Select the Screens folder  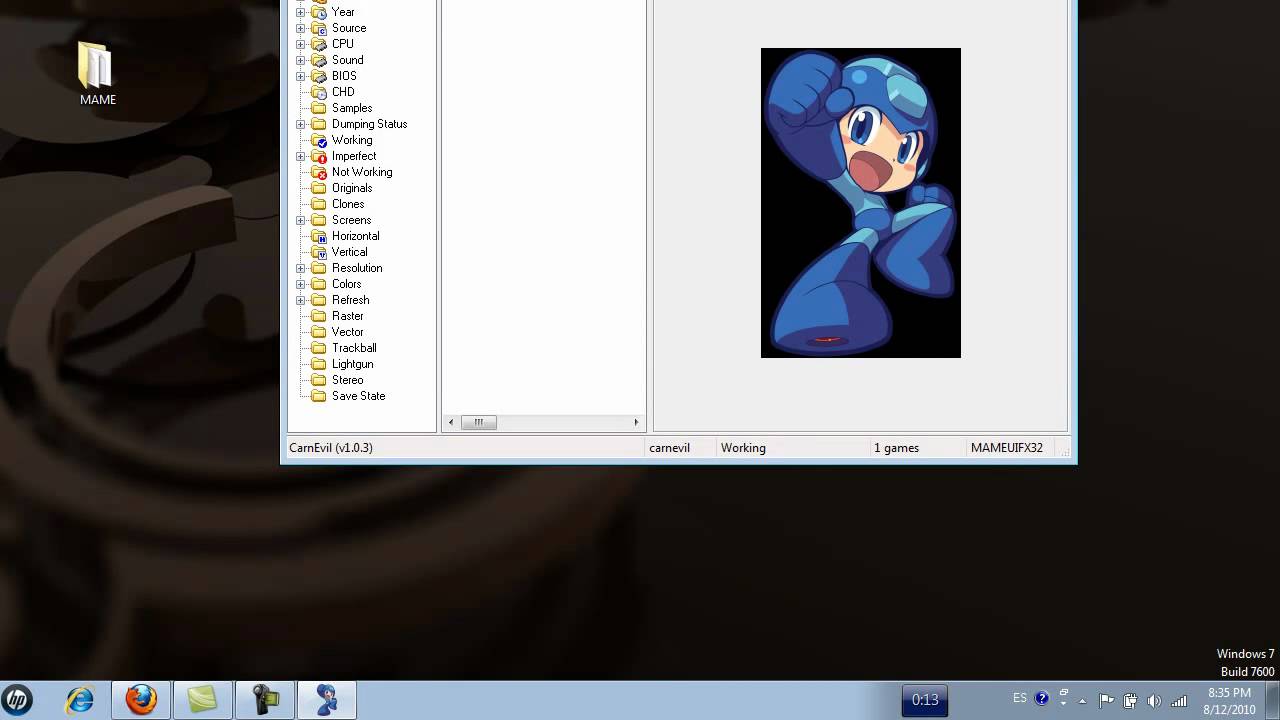click(x=341, y=220)
